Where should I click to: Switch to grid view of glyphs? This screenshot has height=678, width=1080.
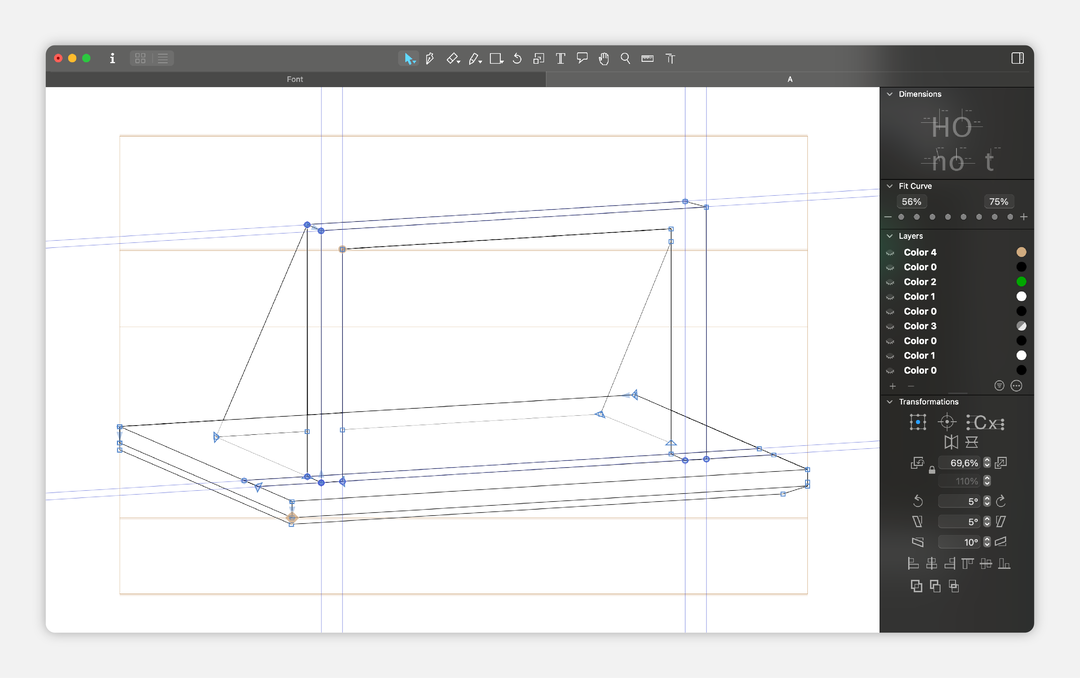141,59
